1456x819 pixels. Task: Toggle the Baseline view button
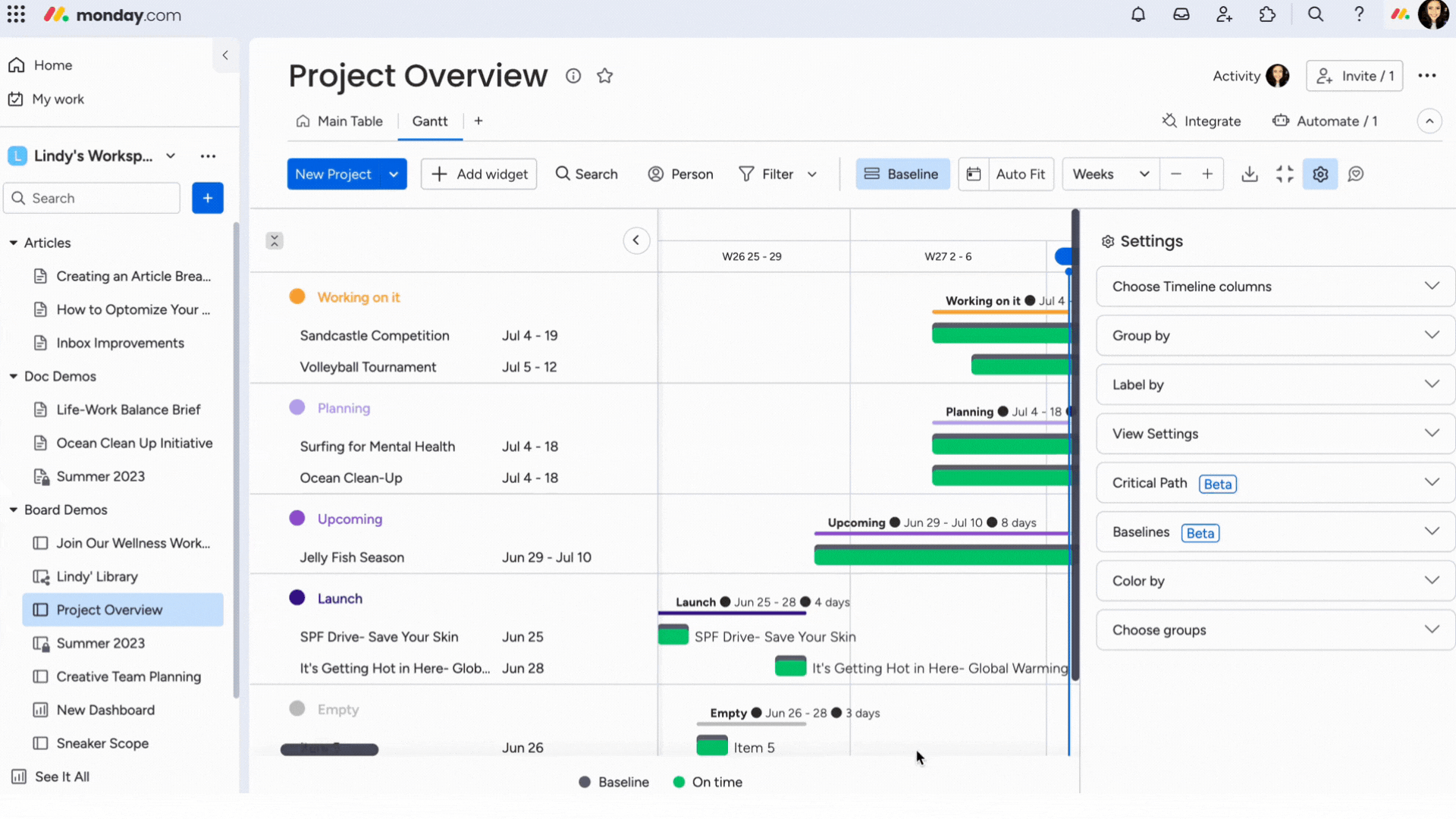[902, 174]
